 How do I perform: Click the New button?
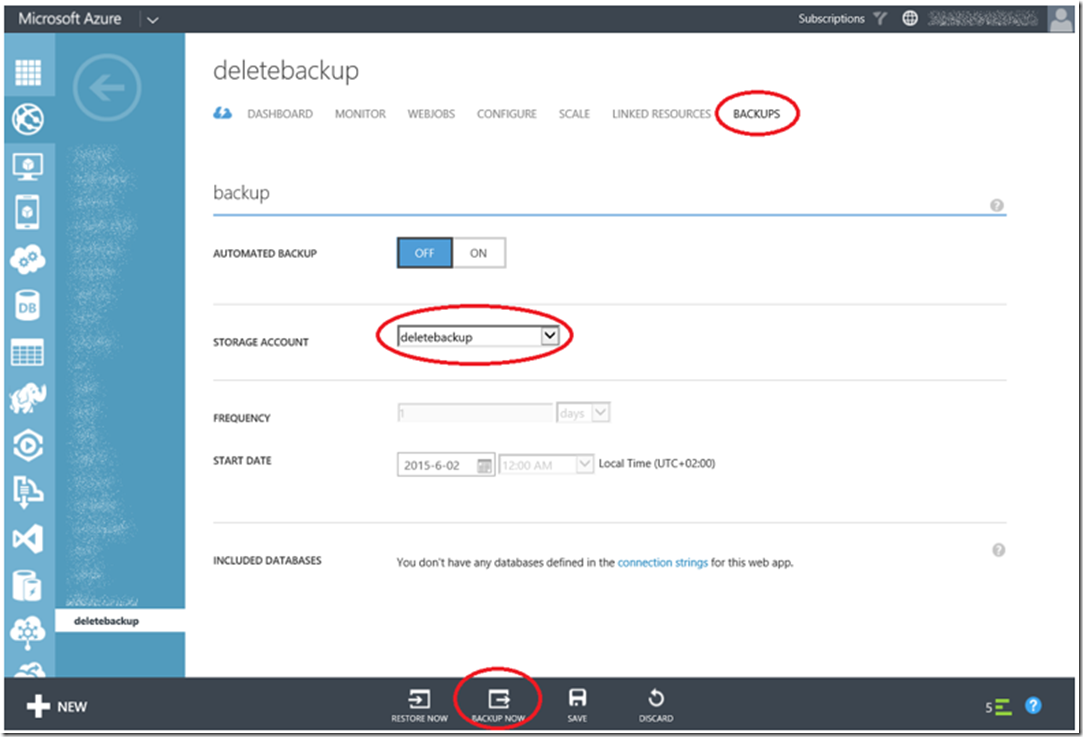coord(57,707)
